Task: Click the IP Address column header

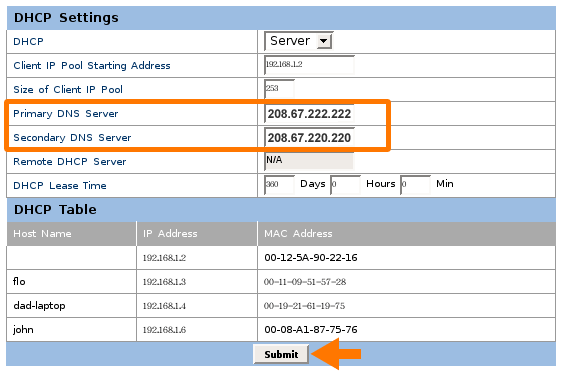Action: coord(170,234)
